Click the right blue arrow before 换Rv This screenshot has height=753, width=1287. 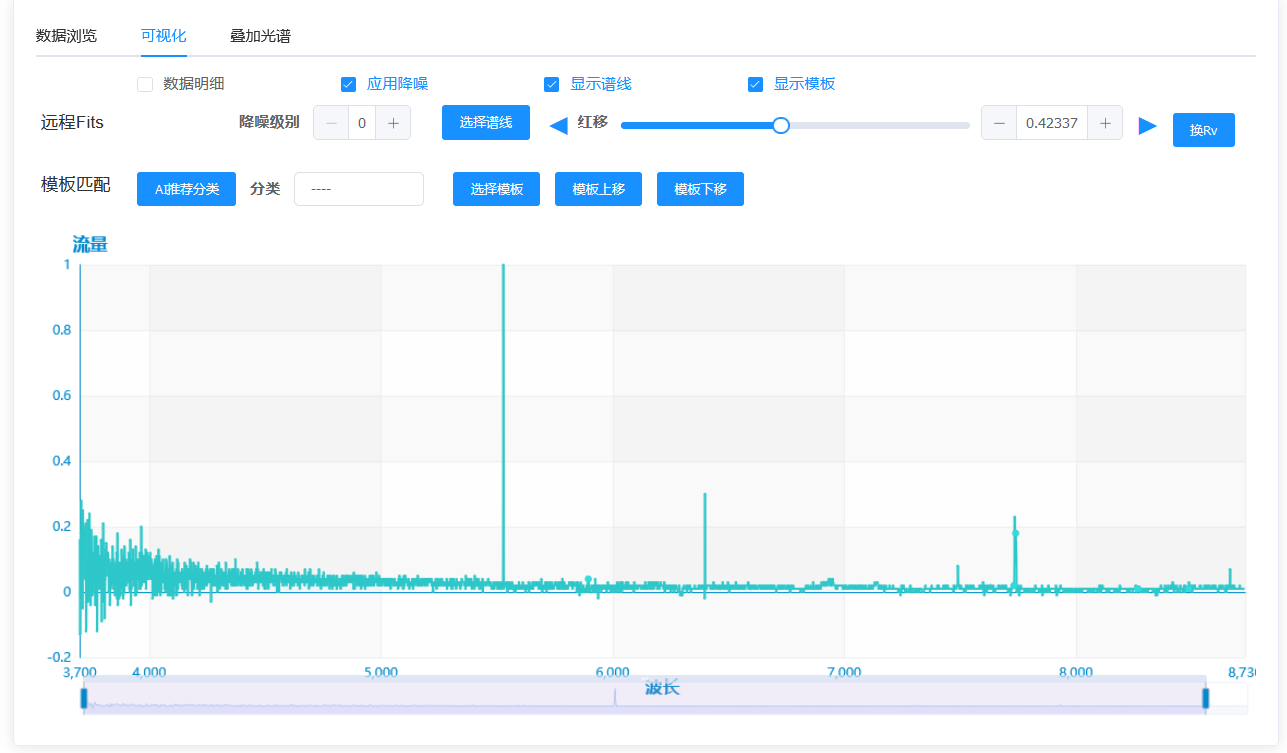(x=1147, y=125)
